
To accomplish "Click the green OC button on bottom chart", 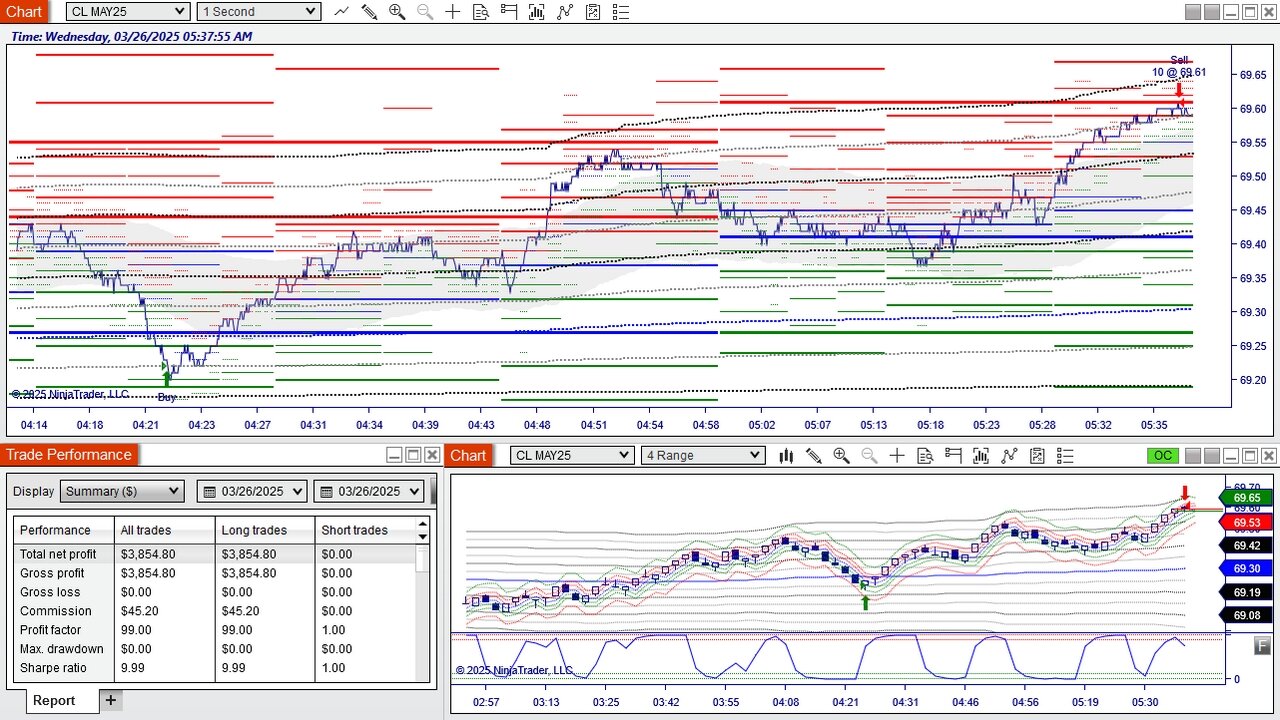I will tap(1162, 456).
